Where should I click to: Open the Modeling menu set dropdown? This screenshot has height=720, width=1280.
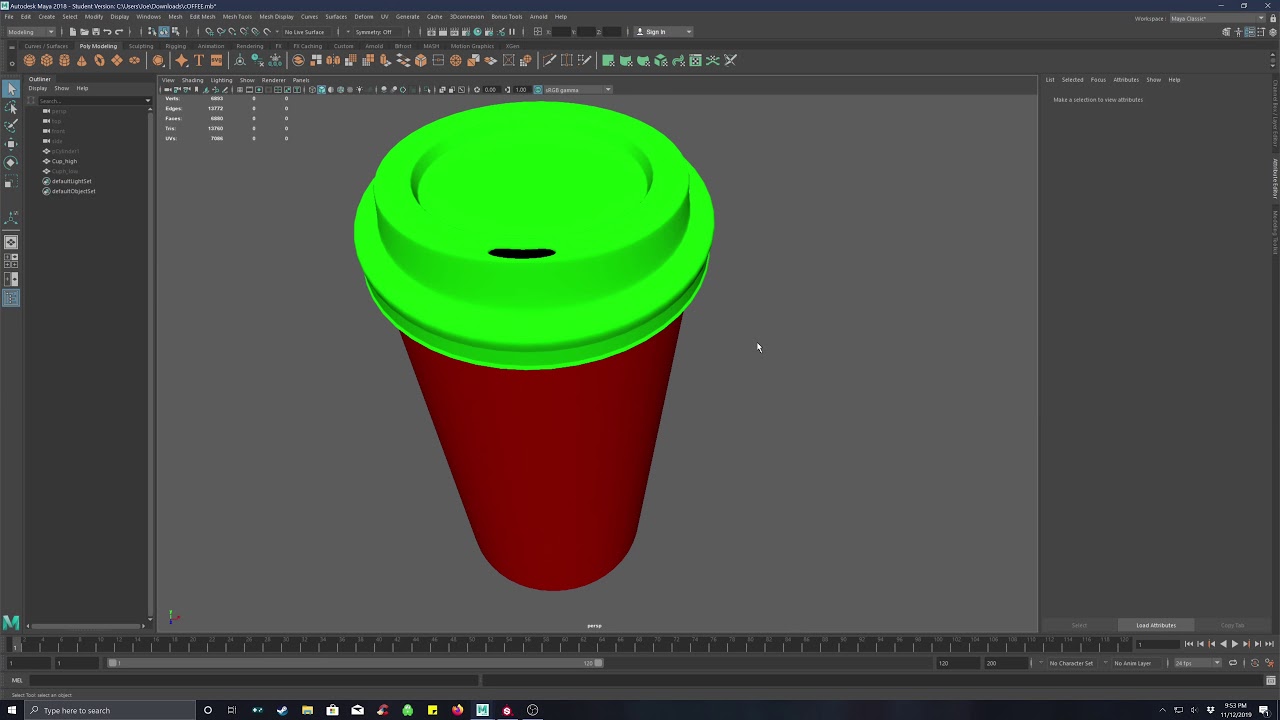pos(31,31)
